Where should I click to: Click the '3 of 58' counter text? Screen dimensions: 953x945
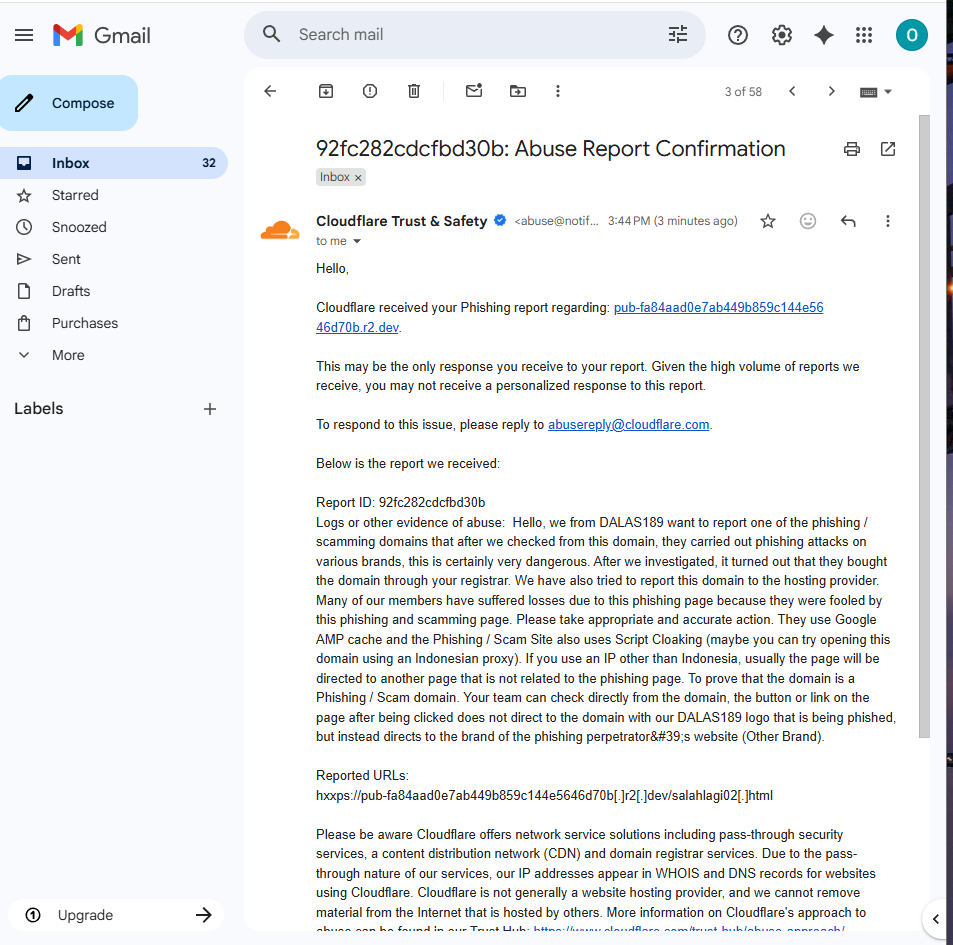pyautogui.click(x=743, y=92)
